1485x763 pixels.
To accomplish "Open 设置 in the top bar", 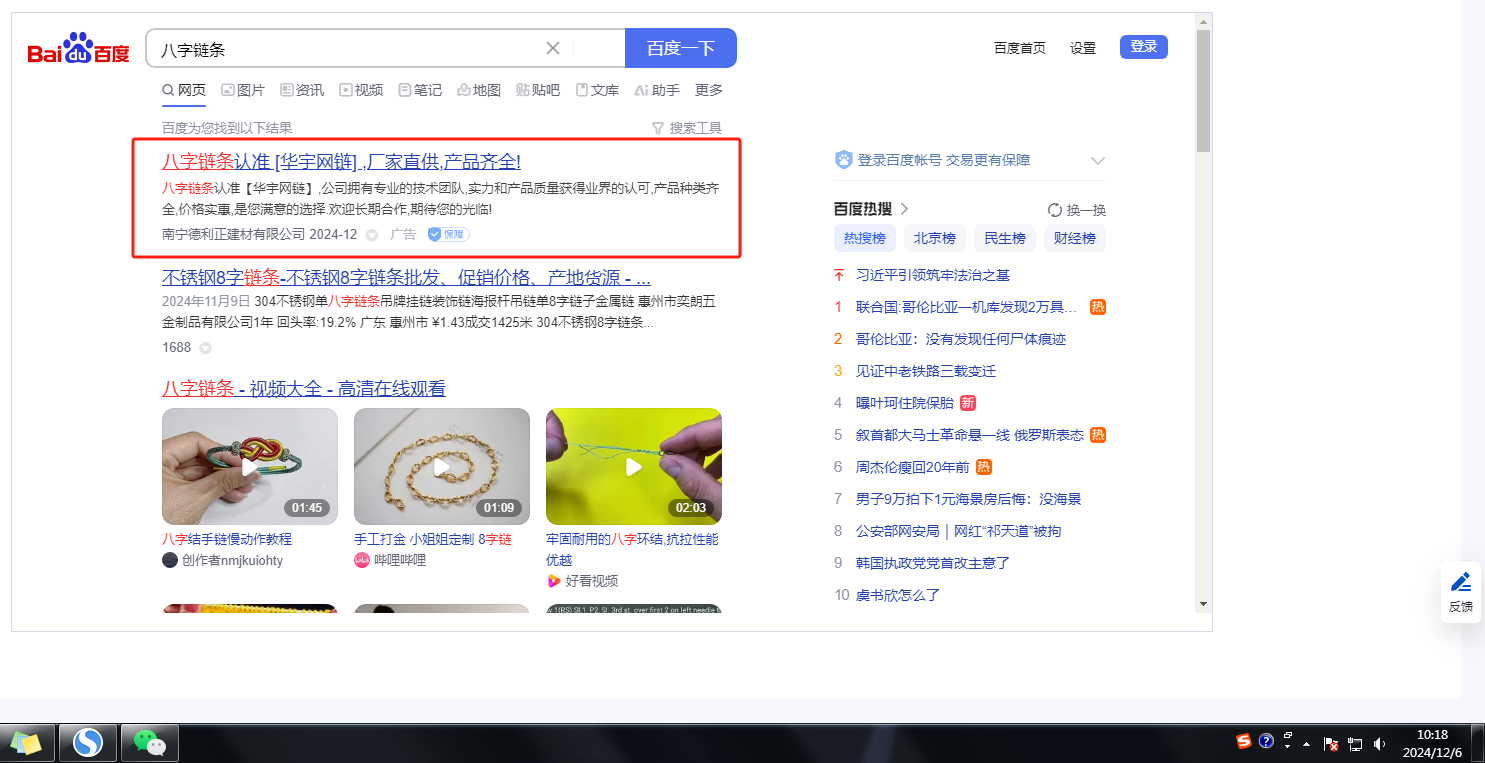I will point(1083,48).
